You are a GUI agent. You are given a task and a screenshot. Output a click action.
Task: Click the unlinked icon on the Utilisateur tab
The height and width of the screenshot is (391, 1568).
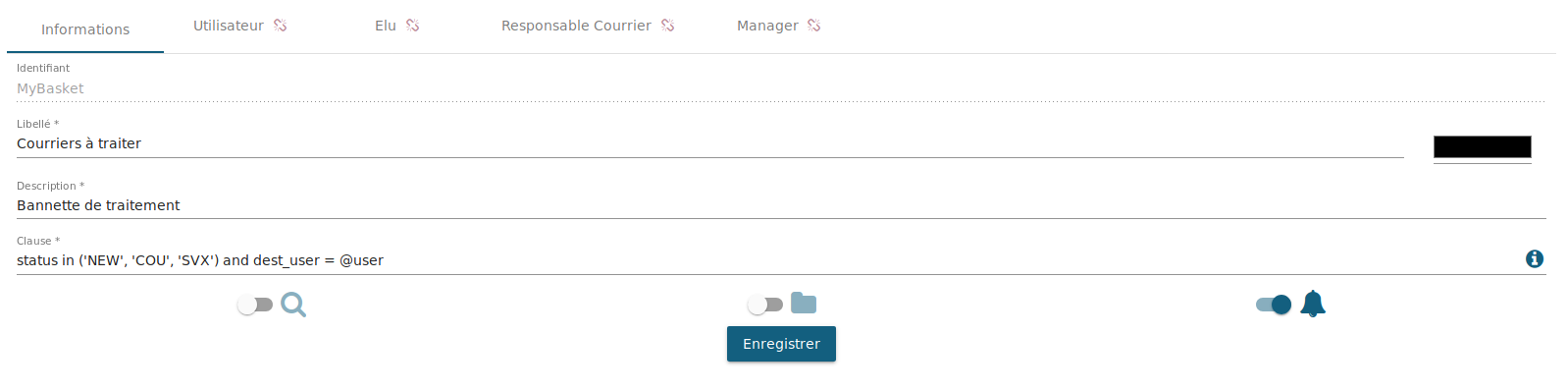pos(280,26)
